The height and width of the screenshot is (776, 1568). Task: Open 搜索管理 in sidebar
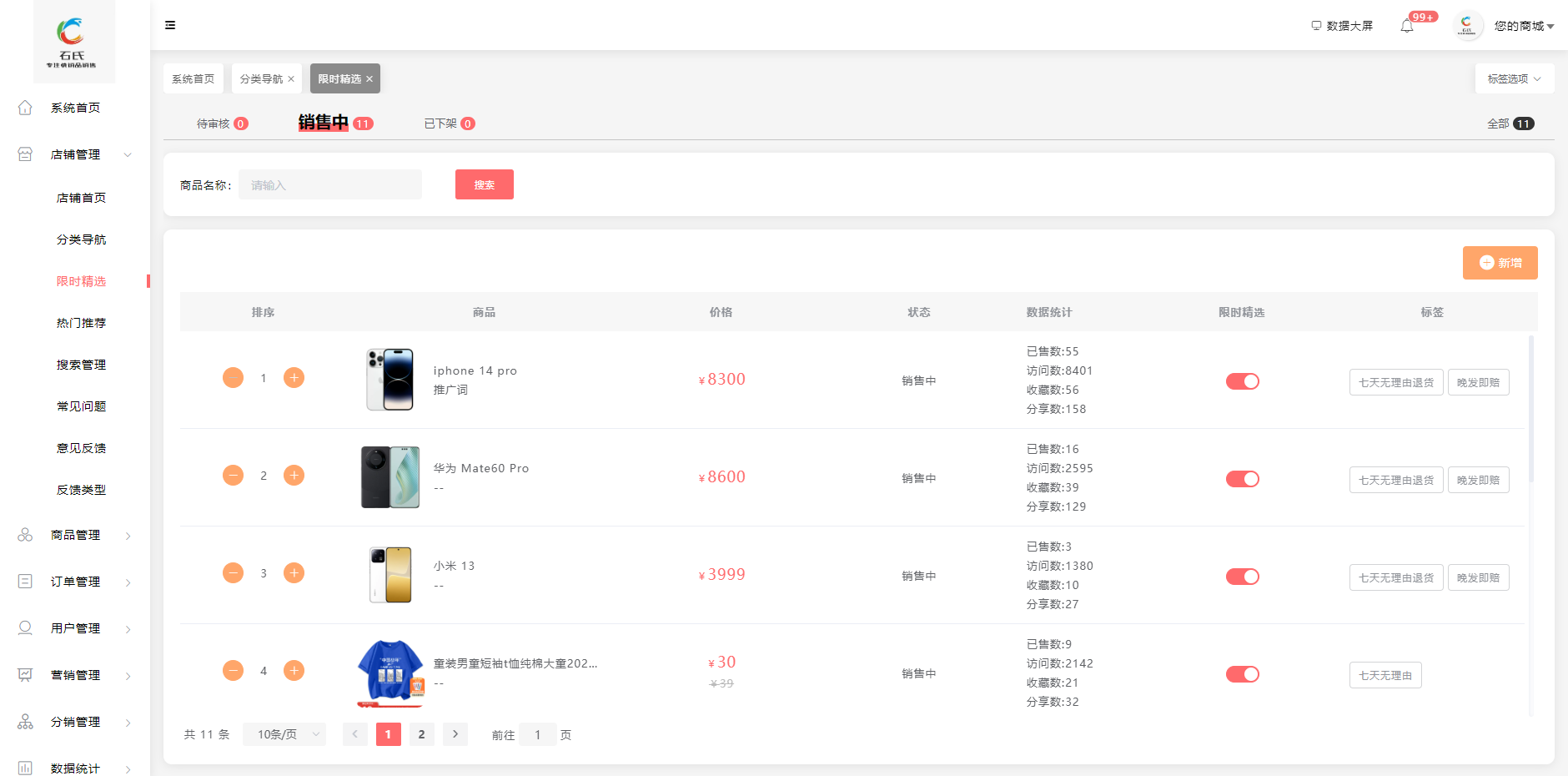(x=81, y=365)
